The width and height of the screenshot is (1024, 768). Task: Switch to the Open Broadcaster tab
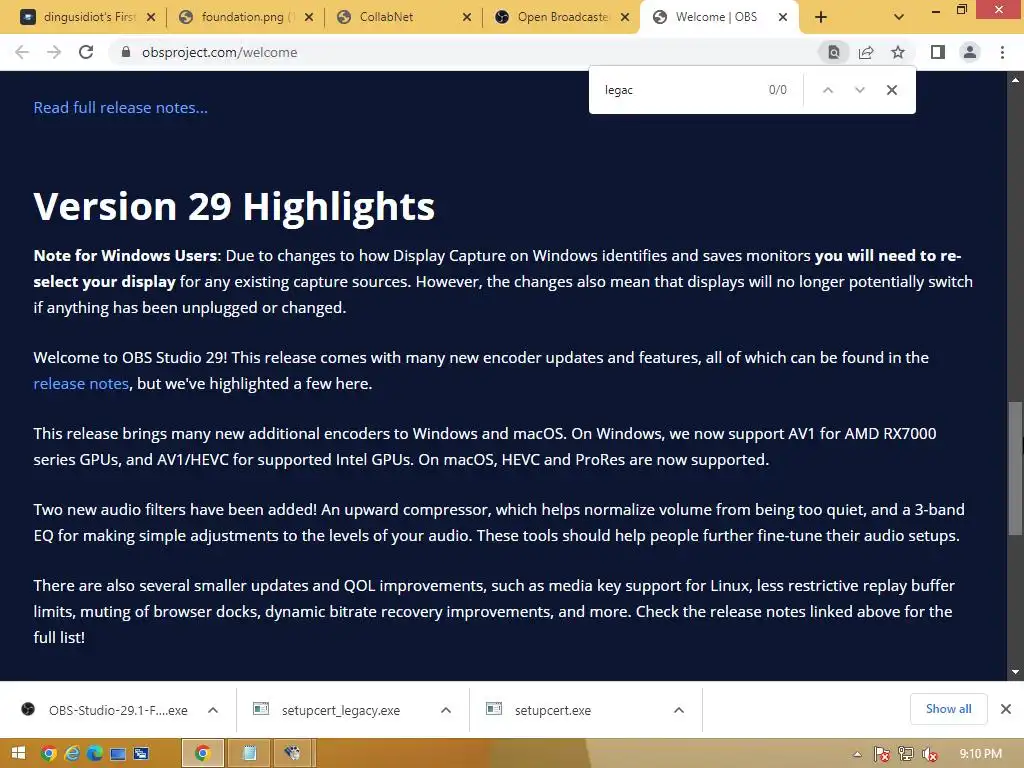point(554,17)
